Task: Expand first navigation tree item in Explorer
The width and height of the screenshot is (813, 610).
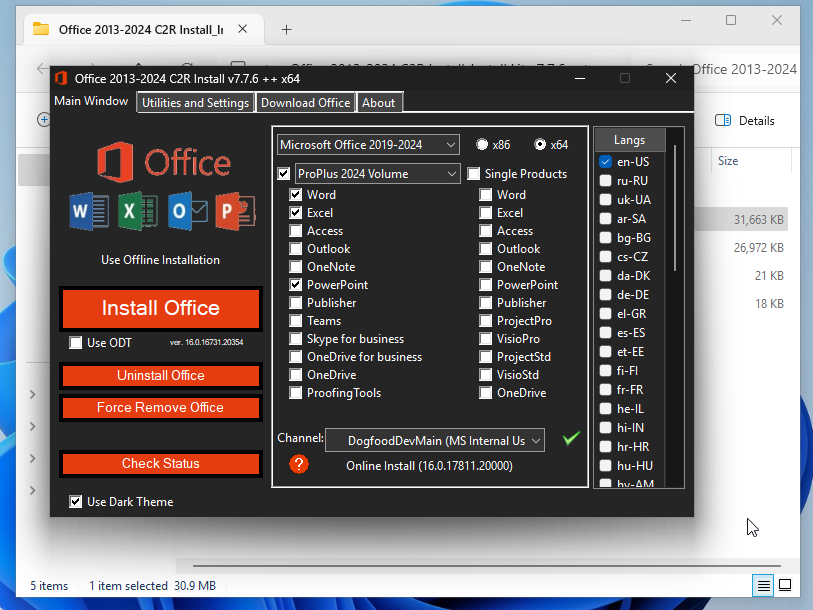Action: click(x=33, y=395)
